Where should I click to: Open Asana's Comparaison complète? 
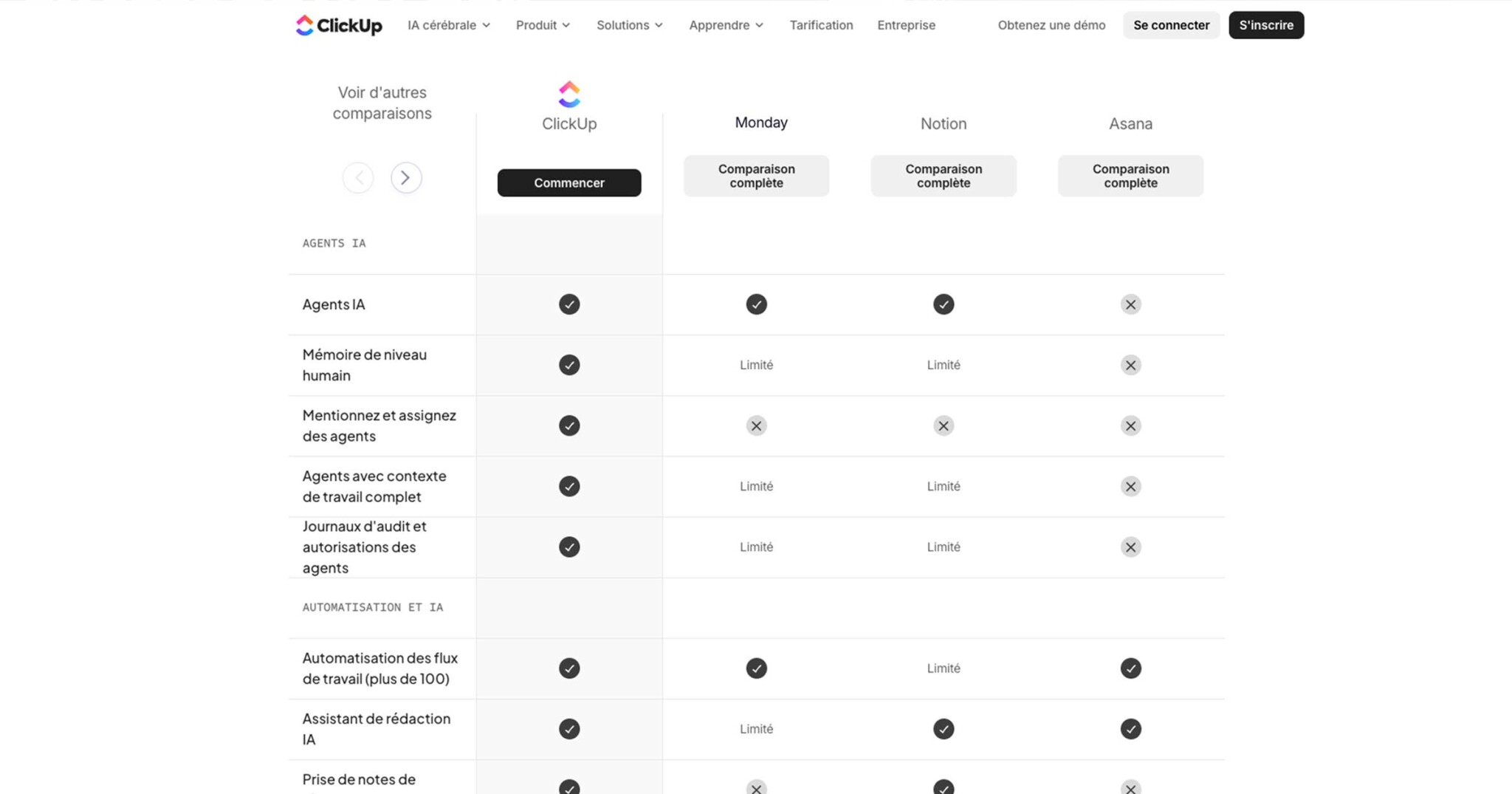[x=1130, y=176]
